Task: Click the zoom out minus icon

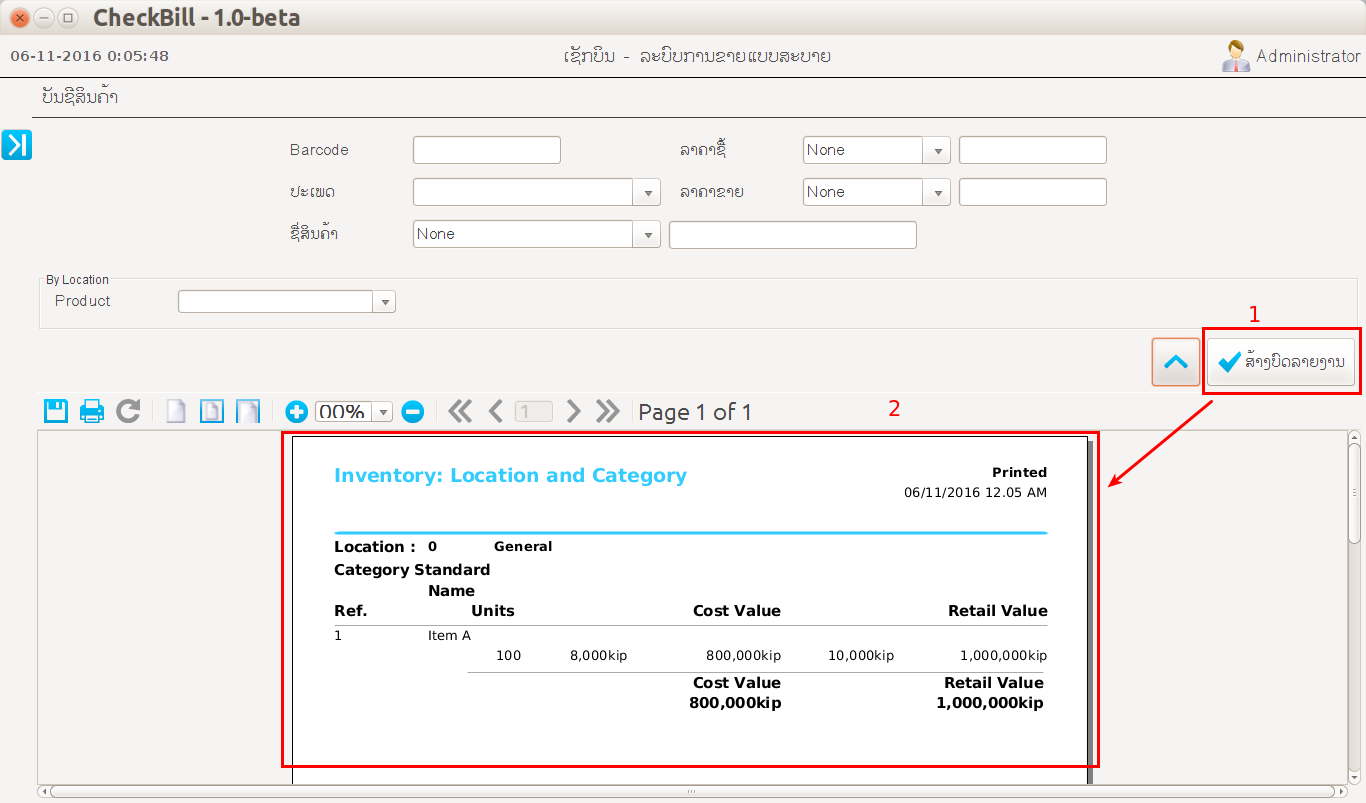Action: (x=413, y=411)
